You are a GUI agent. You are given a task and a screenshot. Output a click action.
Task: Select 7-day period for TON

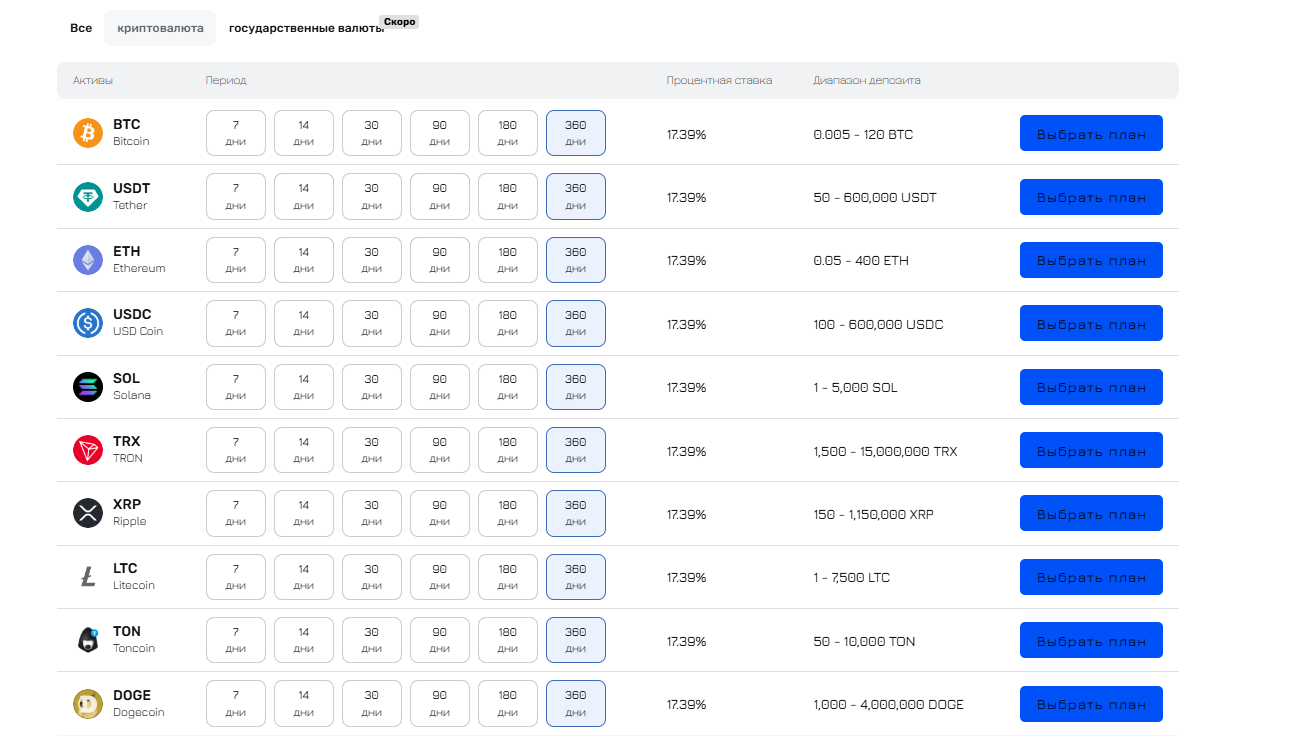point(236,640)
